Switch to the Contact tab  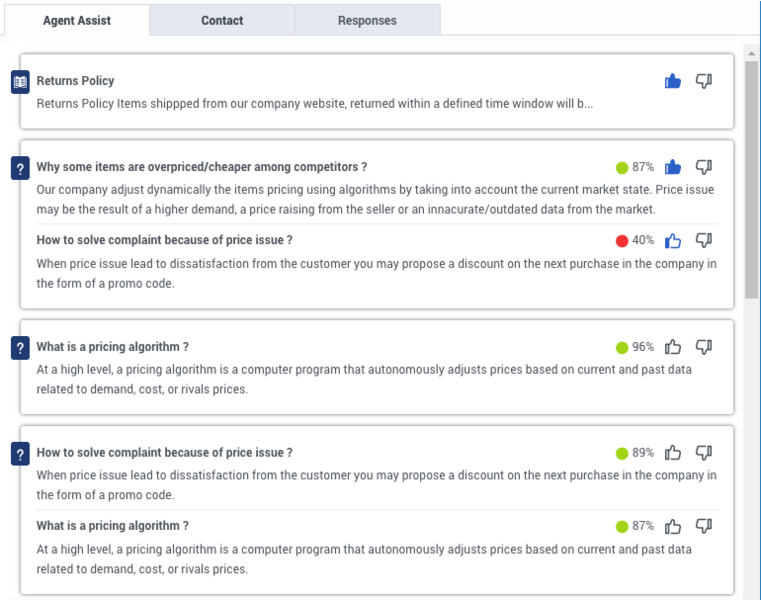[x=222, y=20]
